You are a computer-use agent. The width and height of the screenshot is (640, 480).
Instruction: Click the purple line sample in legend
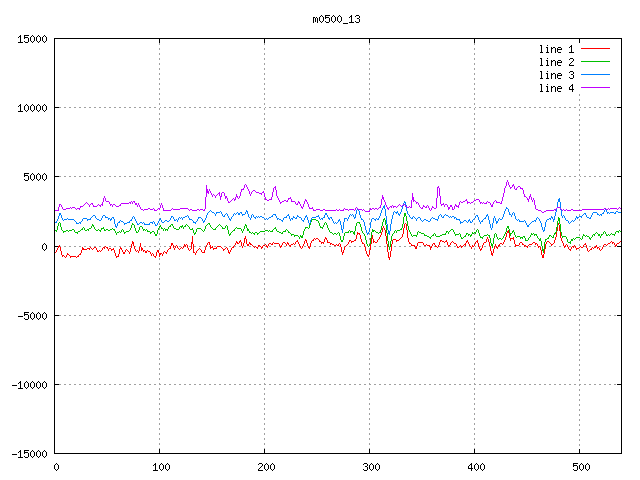(595, 88)
